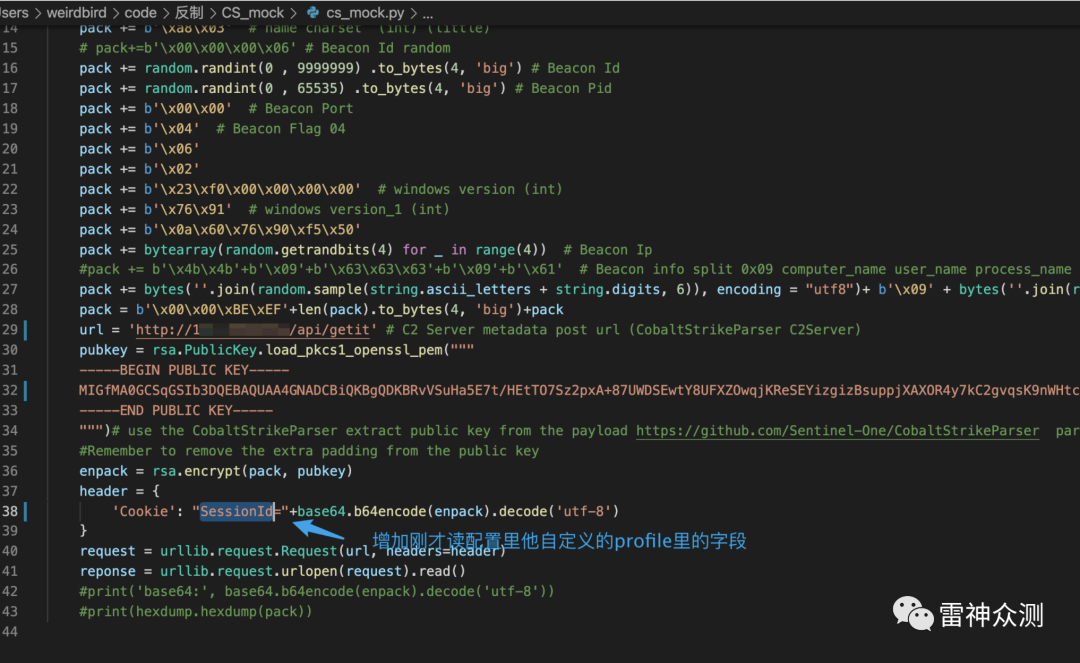Click "bytearray" on line 25
The height and width of the screenshot is (663, 1080).
pos(180,250)
